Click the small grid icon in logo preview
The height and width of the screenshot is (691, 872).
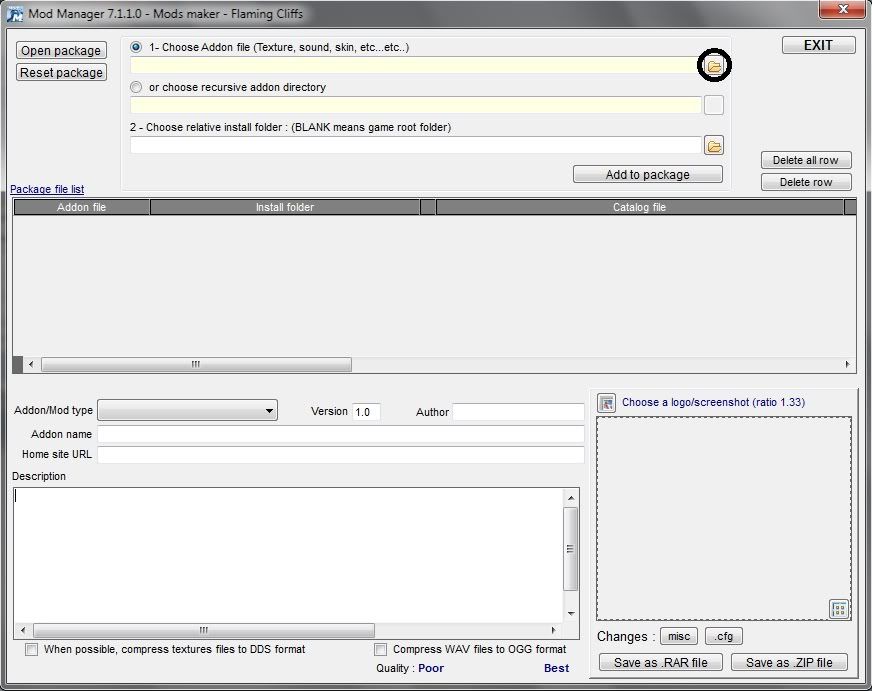(x=839, y=608)
